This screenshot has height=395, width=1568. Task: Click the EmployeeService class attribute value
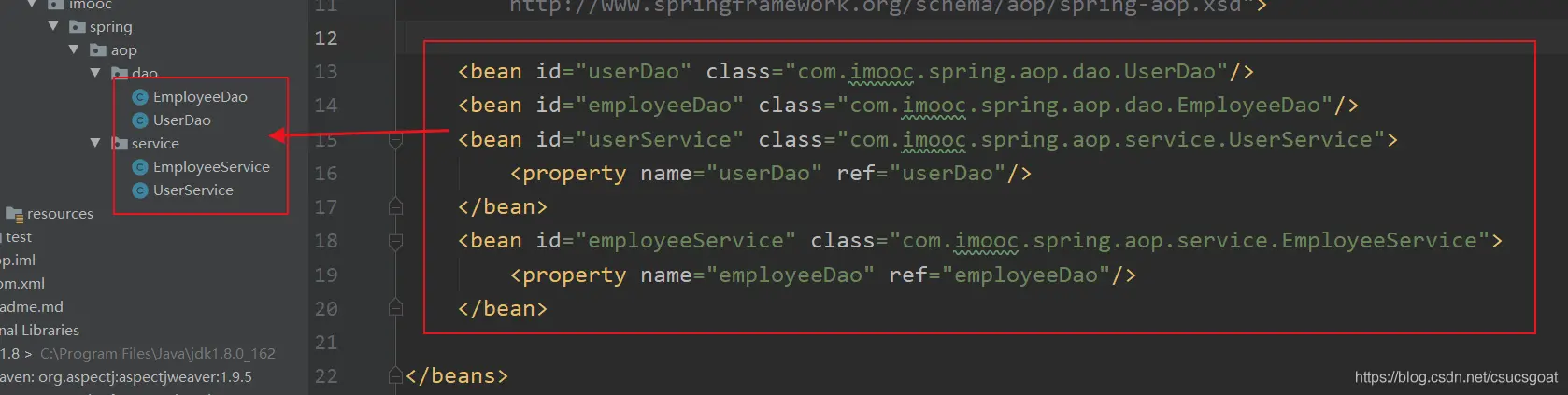coord(1190,240)
